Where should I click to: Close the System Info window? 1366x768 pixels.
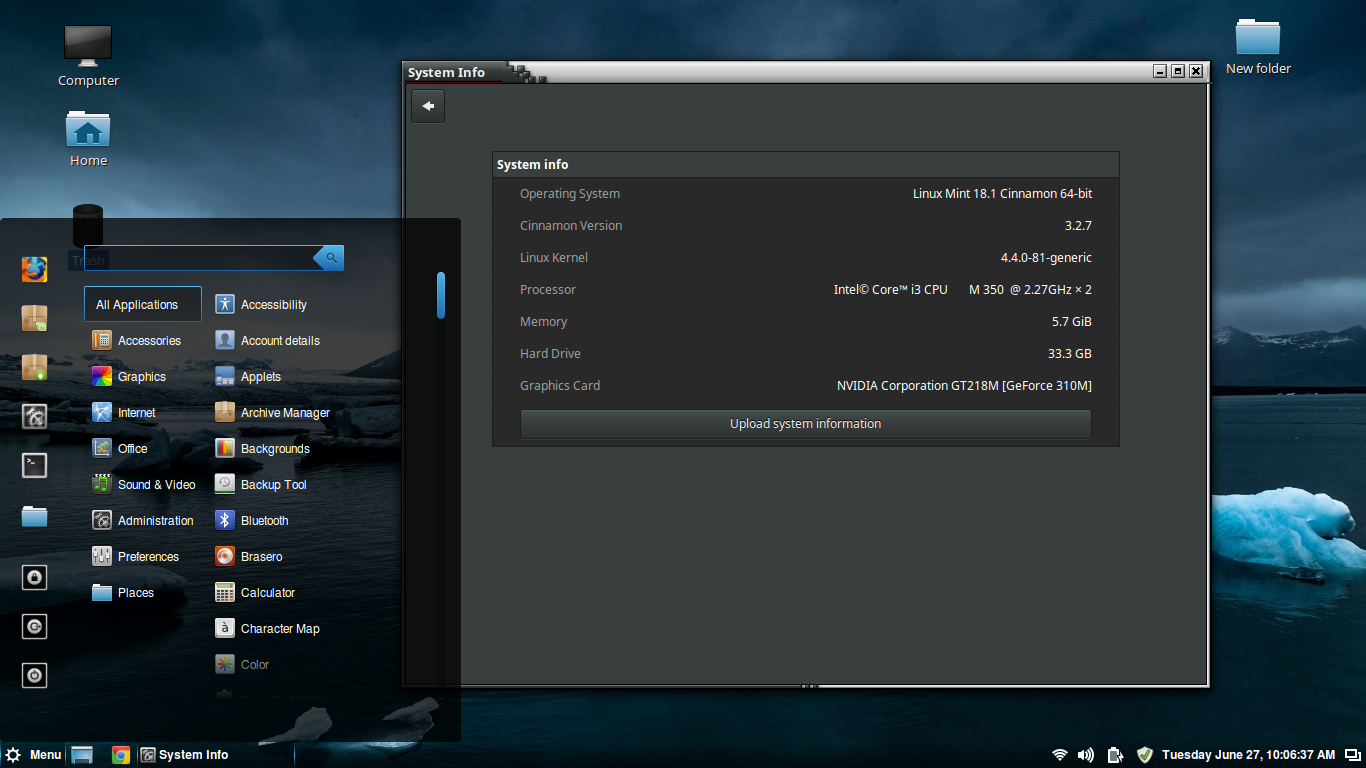[1196, 71]
